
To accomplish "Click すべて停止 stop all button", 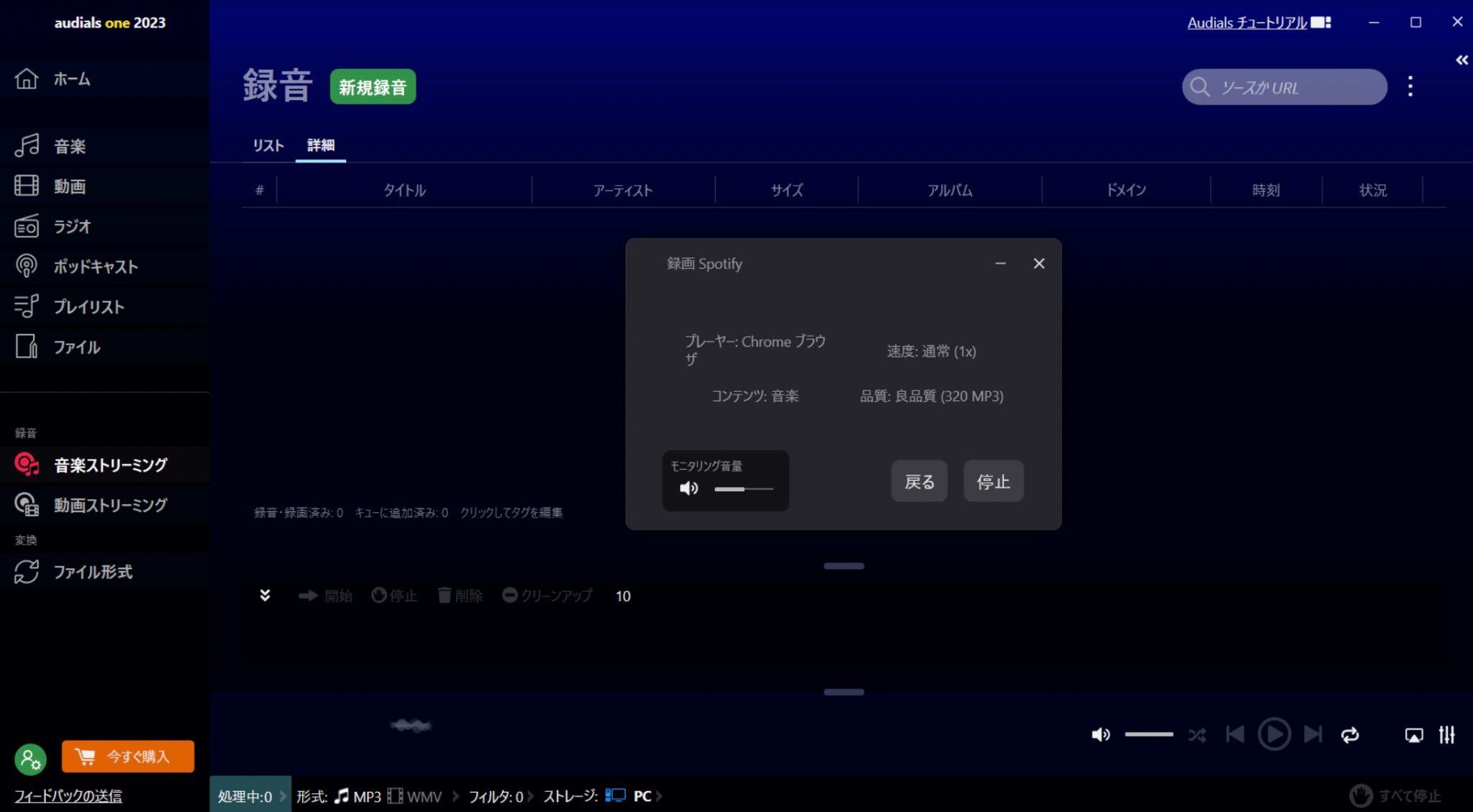I will tap(1395, 796).
